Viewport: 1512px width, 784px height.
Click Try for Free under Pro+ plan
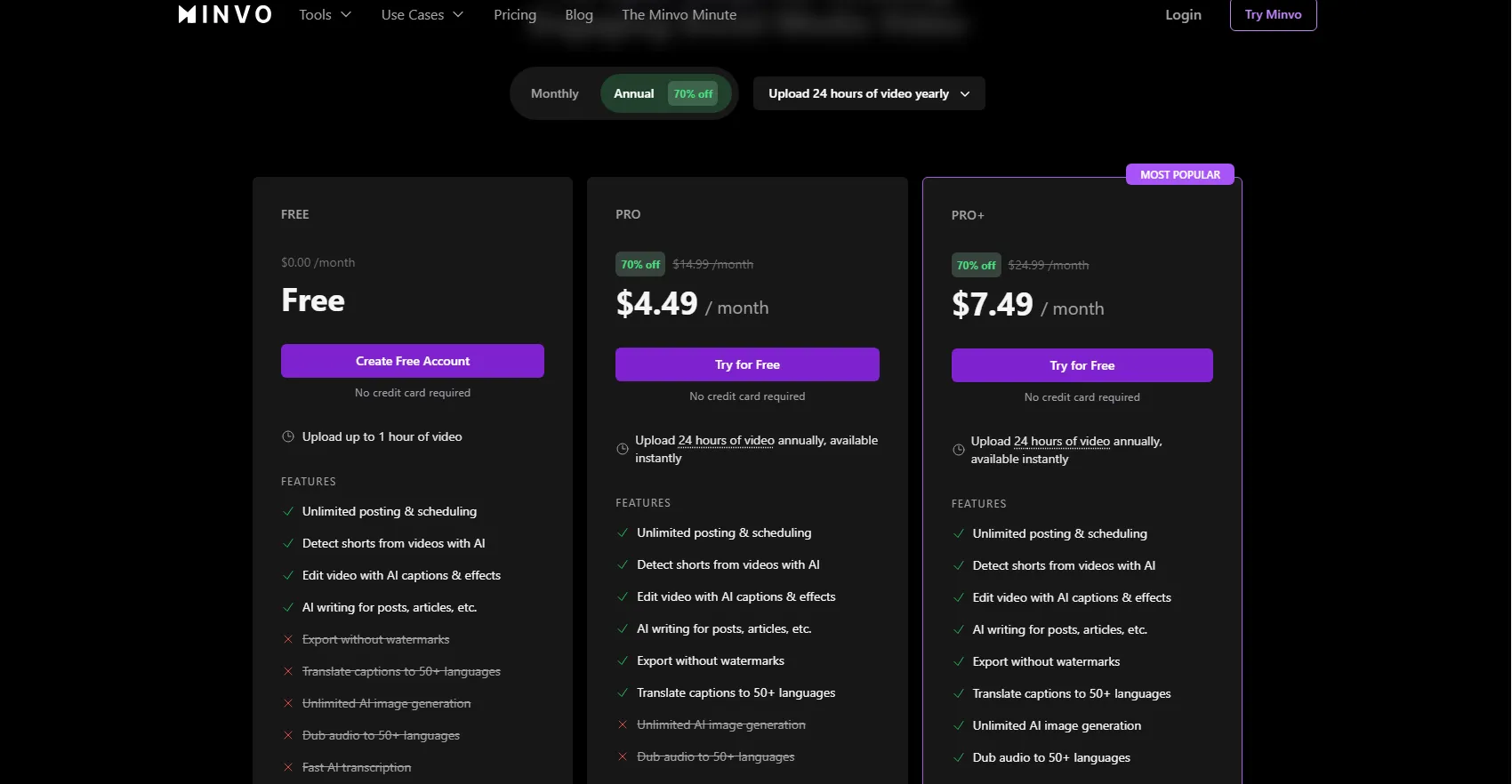click(x=1082, y=365)
